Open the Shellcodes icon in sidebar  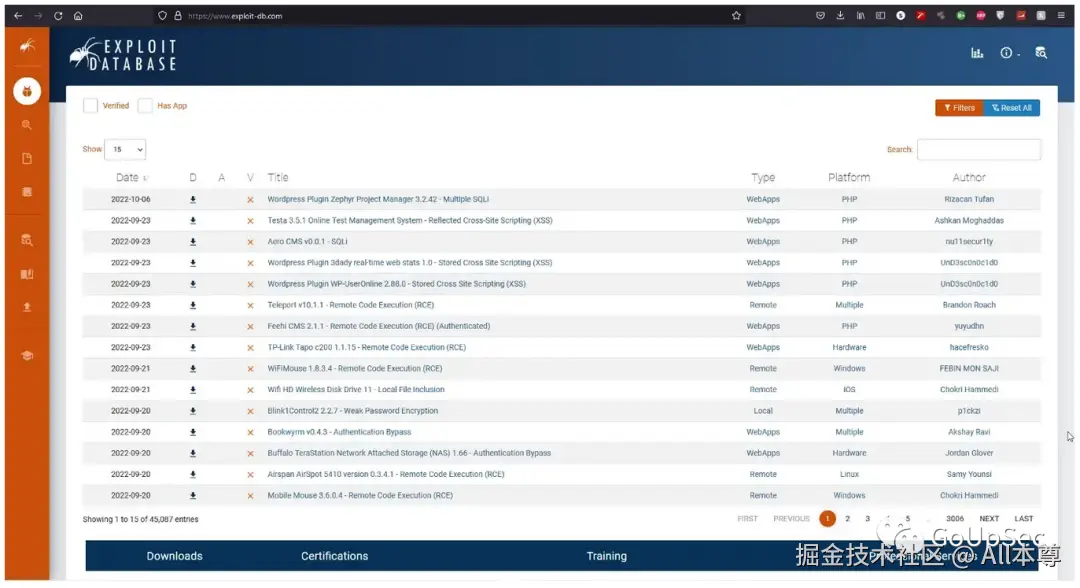[x=27, y=192]
